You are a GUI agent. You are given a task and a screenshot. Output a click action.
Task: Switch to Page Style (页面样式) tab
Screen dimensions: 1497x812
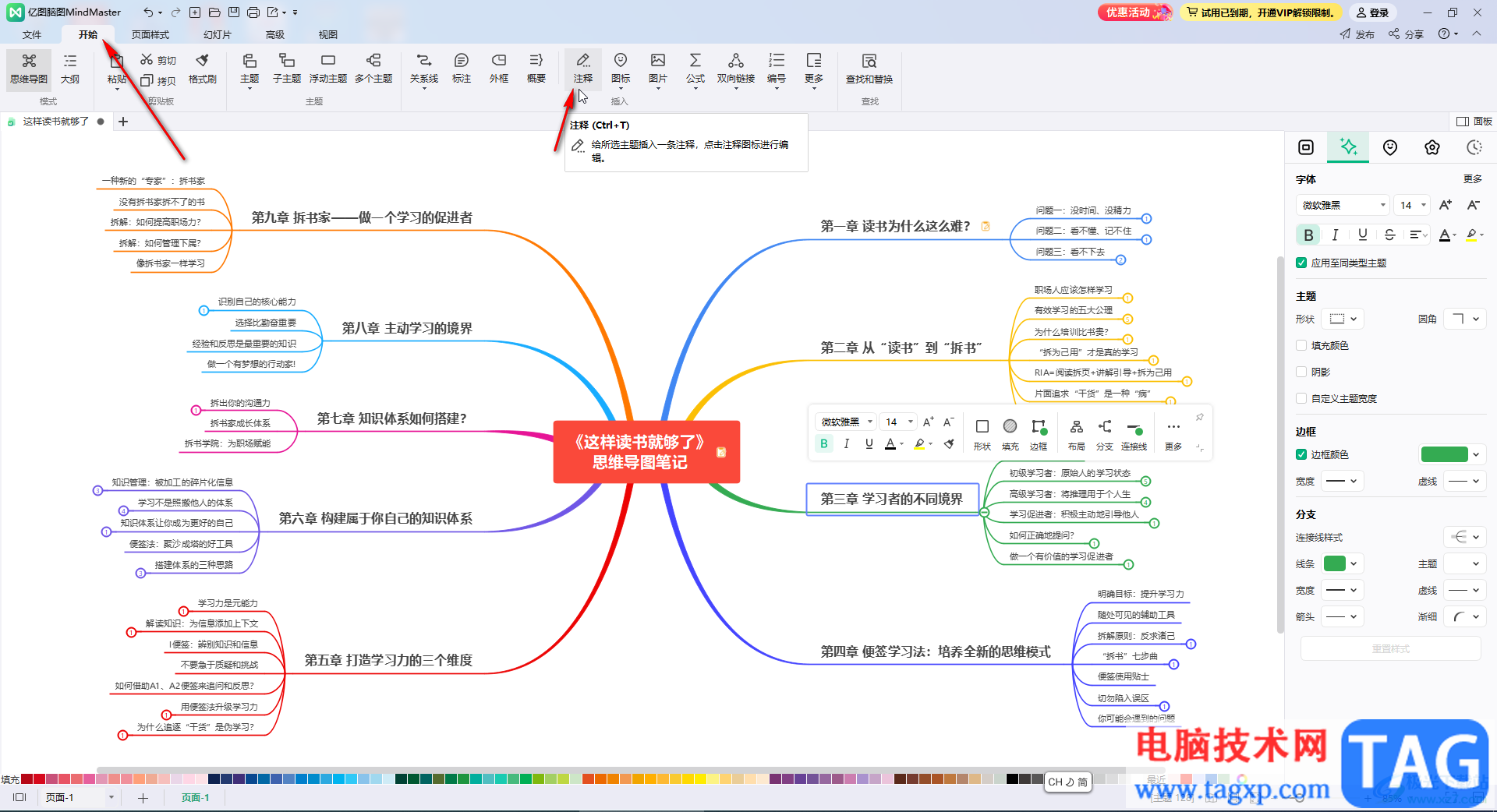(150, 34)
